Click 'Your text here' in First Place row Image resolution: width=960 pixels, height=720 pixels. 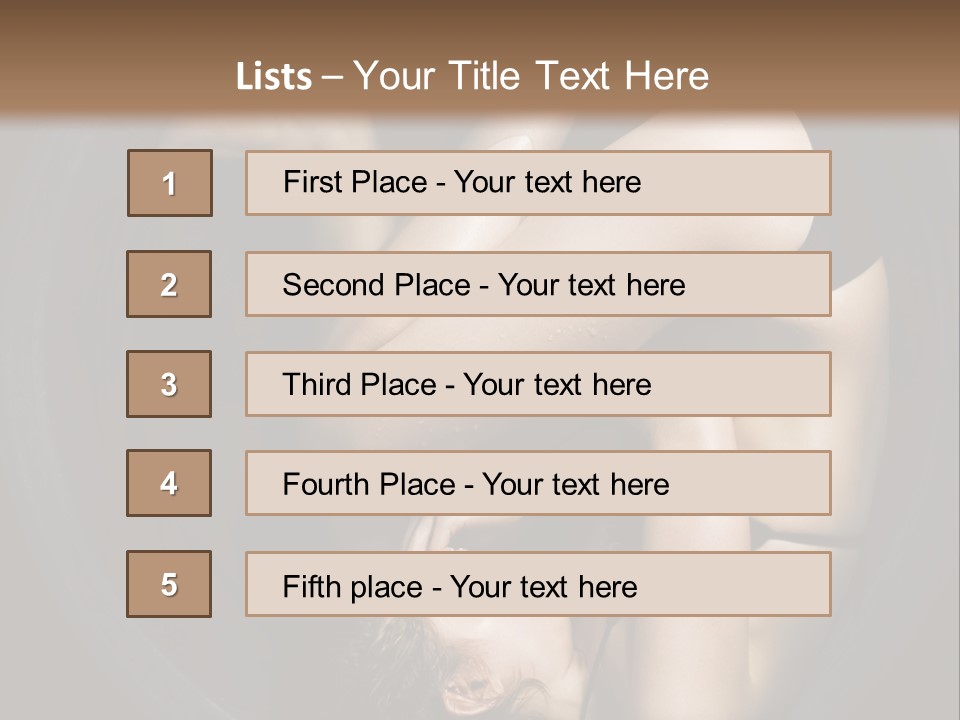click(547, 182)
